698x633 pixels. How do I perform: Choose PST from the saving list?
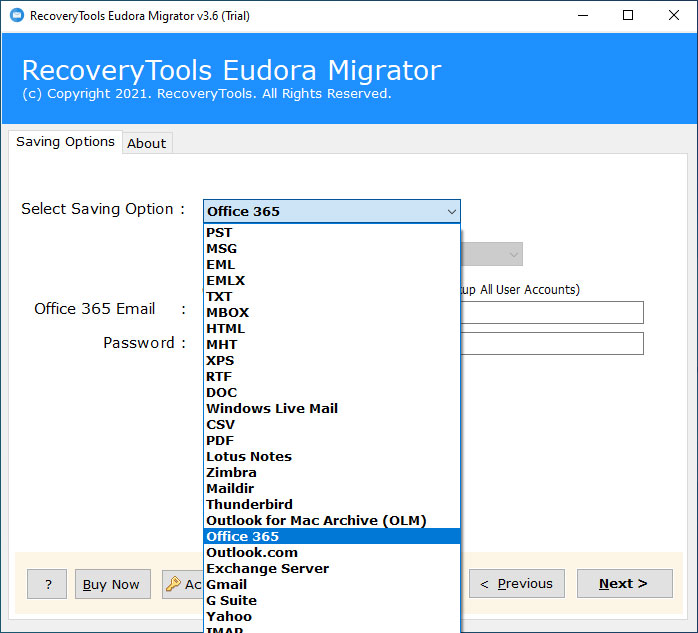pos(332,233)
